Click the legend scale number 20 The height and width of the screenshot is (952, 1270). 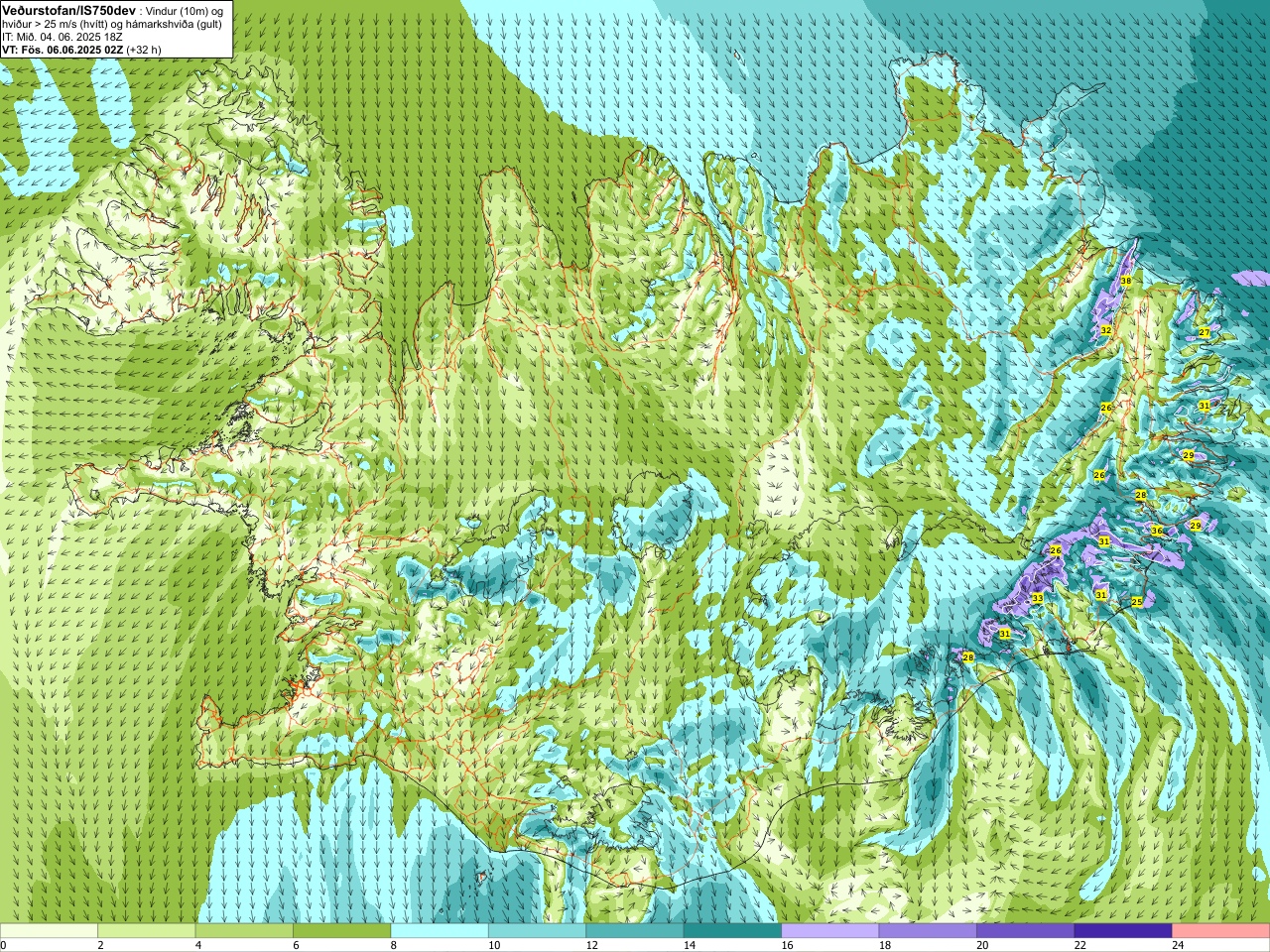[982, 945]
